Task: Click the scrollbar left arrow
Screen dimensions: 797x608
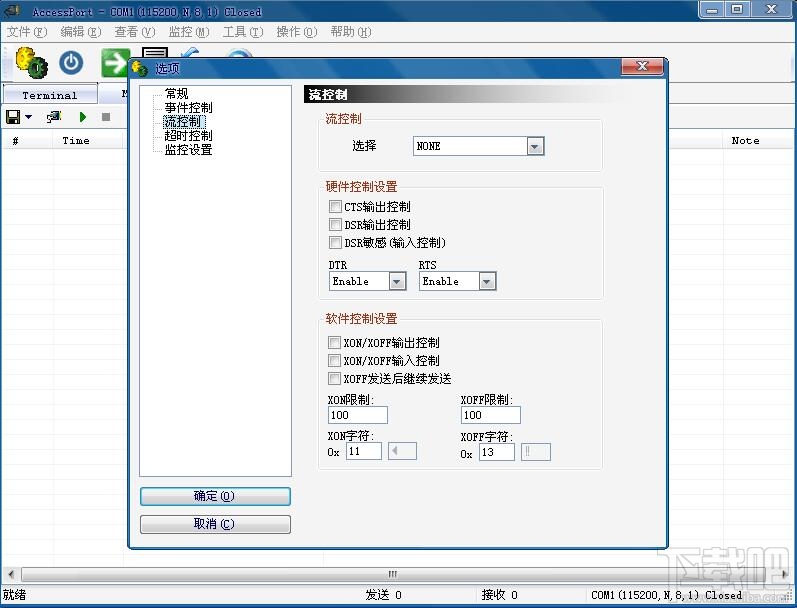Action: click(11, 574)
